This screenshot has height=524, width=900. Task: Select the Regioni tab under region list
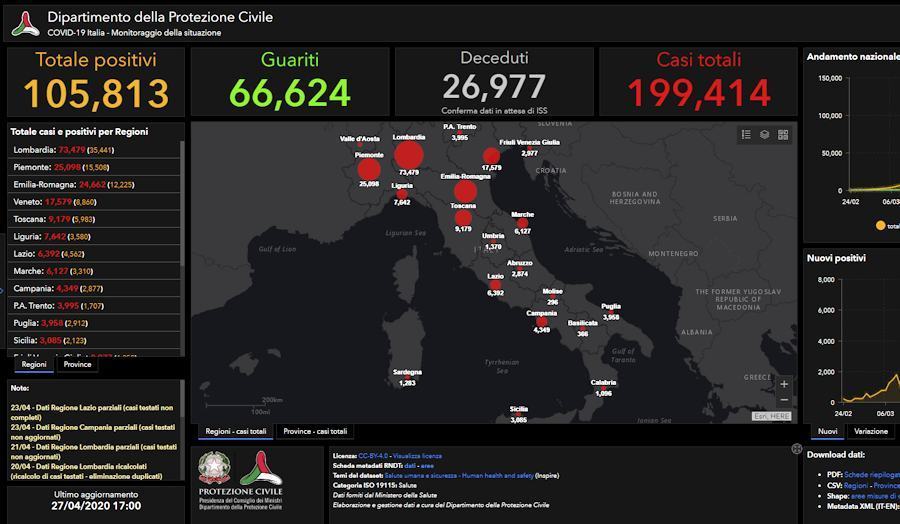[34, 365]
